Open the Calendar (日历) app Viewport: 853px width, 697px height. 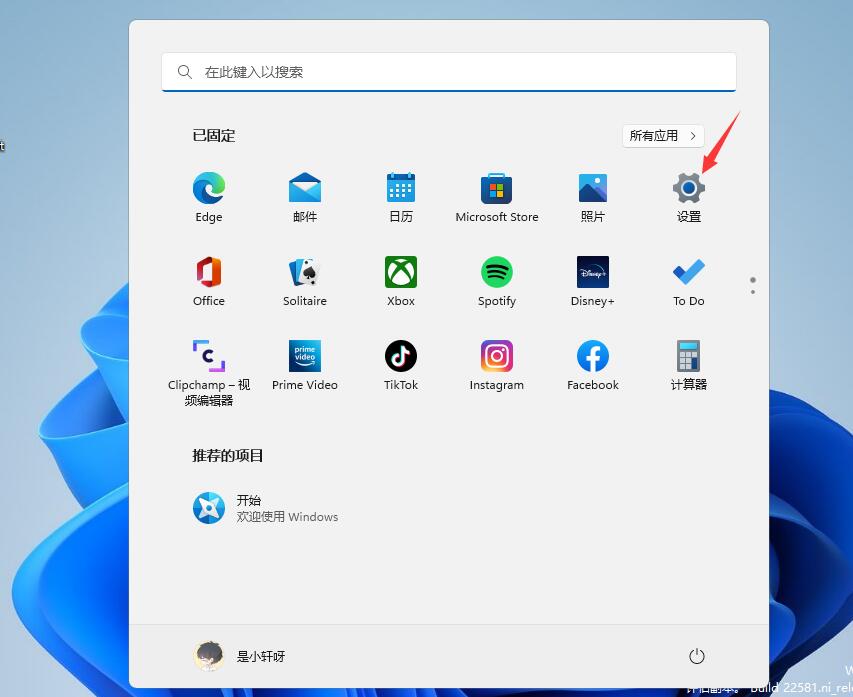(x=401, y=188)
